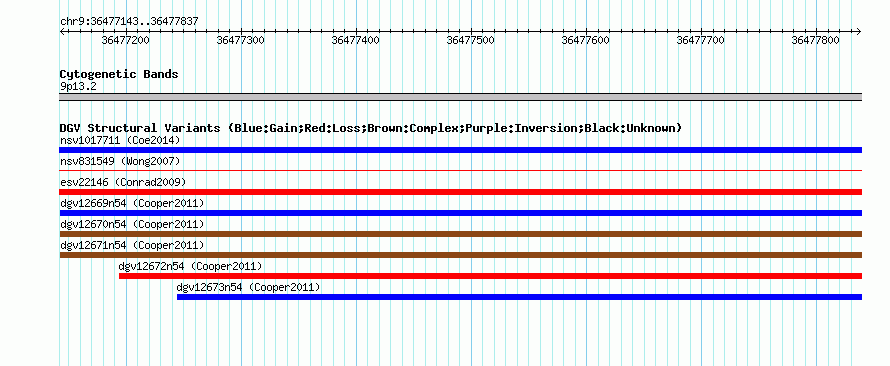This screenshot has width=890, height=366.
Task: Click the chr9:36477143..36477837 region label
Action: pos(129,22)
